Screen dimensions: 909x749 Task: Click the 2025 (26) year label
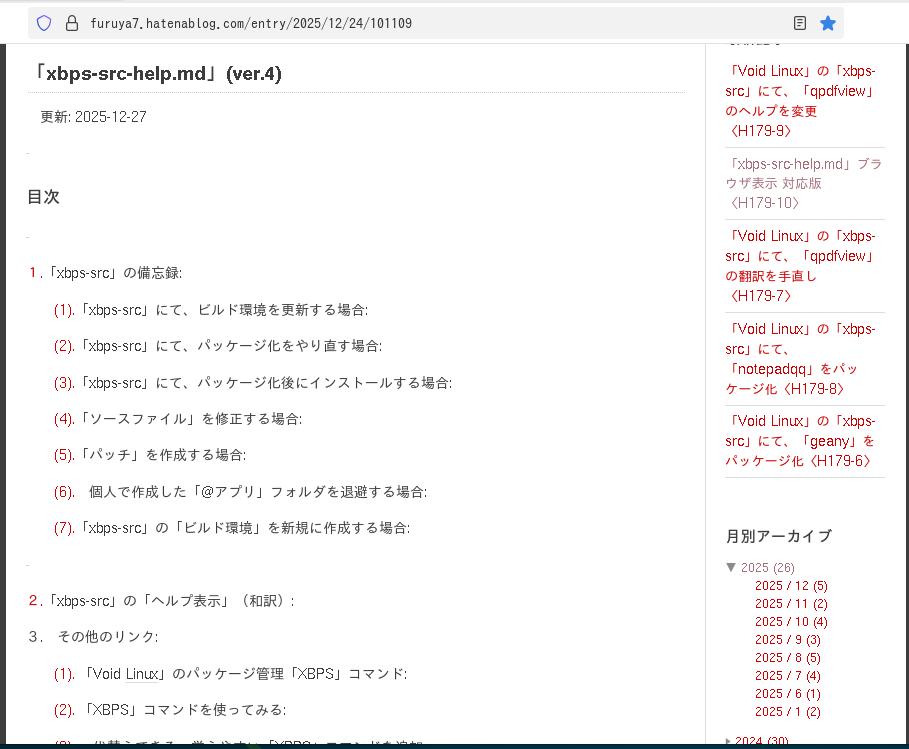(x=768, y=568)
